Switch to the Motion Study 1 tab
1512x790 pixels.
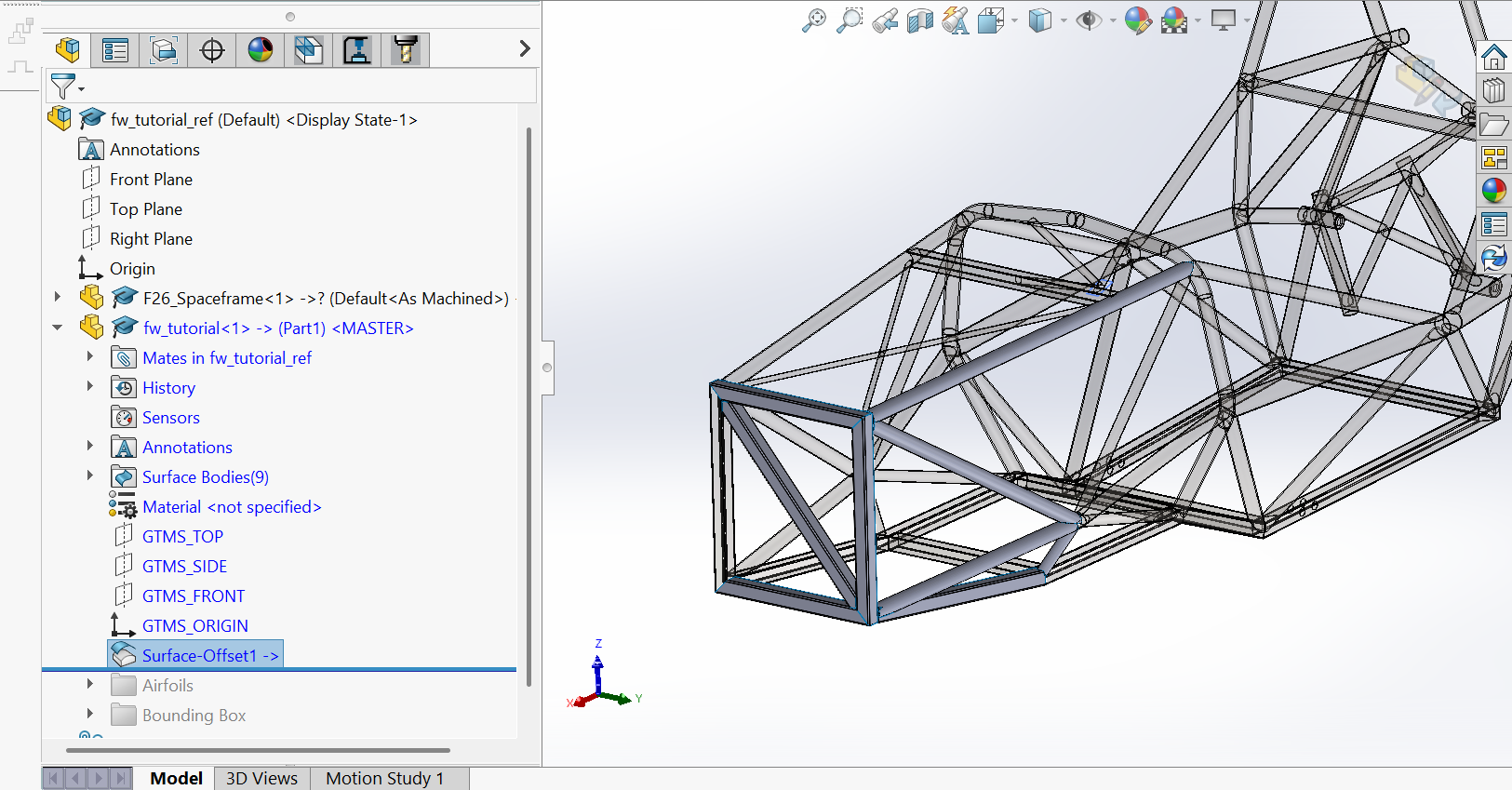384,778
